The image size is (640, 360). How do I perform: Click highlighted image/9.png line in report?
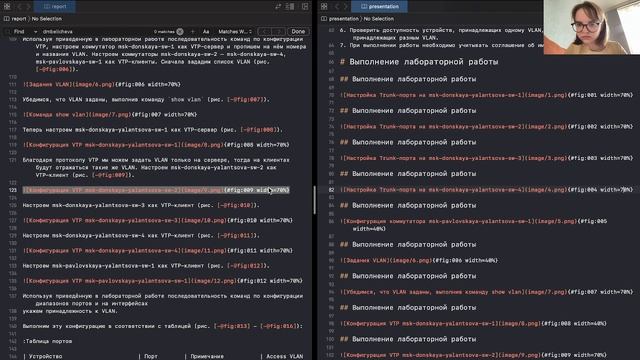pyautogui.click(x=156, y=190)
